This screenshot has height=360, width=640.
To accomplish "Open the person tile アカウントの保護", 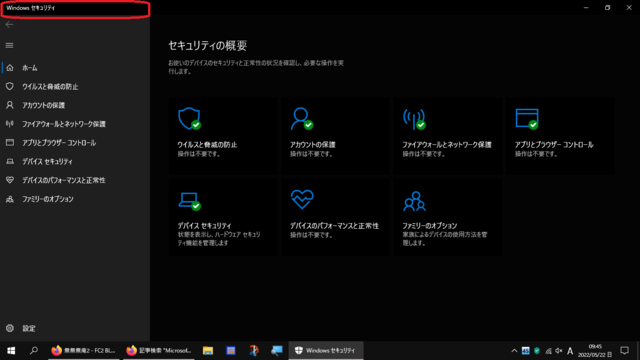I will coord(335,136).
